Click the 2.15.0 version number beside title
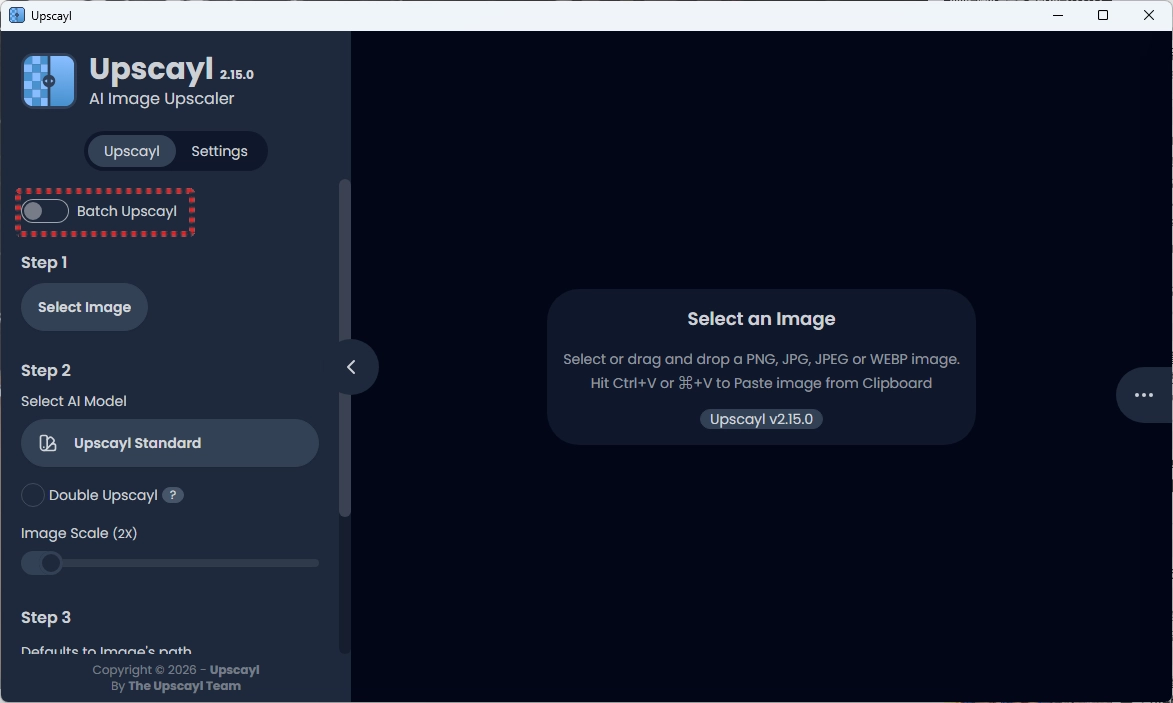Viewport: 1173px width, 703px height. coord(236,75)
